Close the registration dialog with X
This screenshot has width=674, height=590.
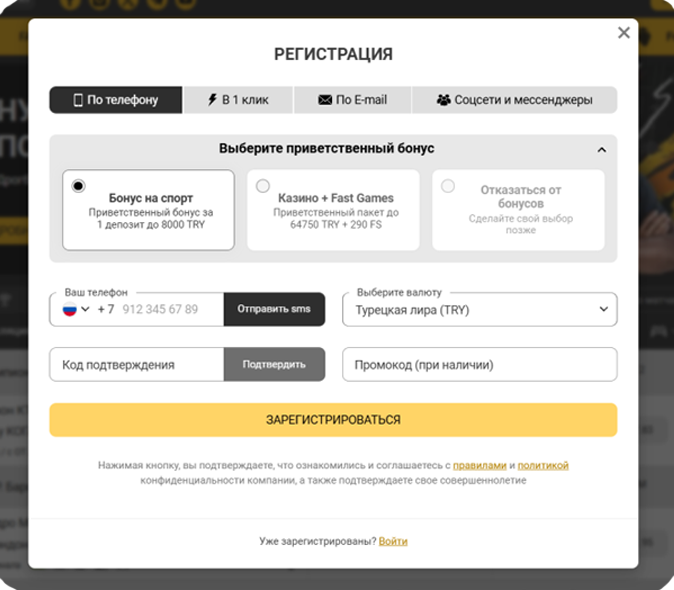(624, 33)
